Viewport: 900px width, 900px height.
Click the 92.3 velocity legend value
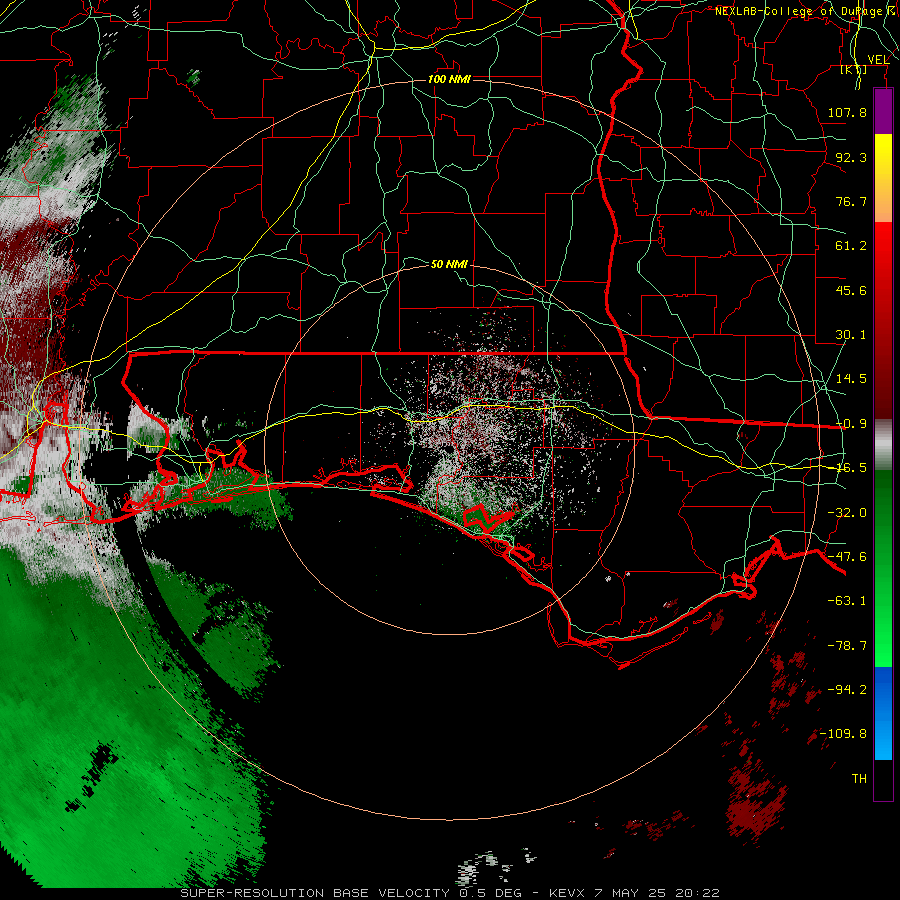851,157
